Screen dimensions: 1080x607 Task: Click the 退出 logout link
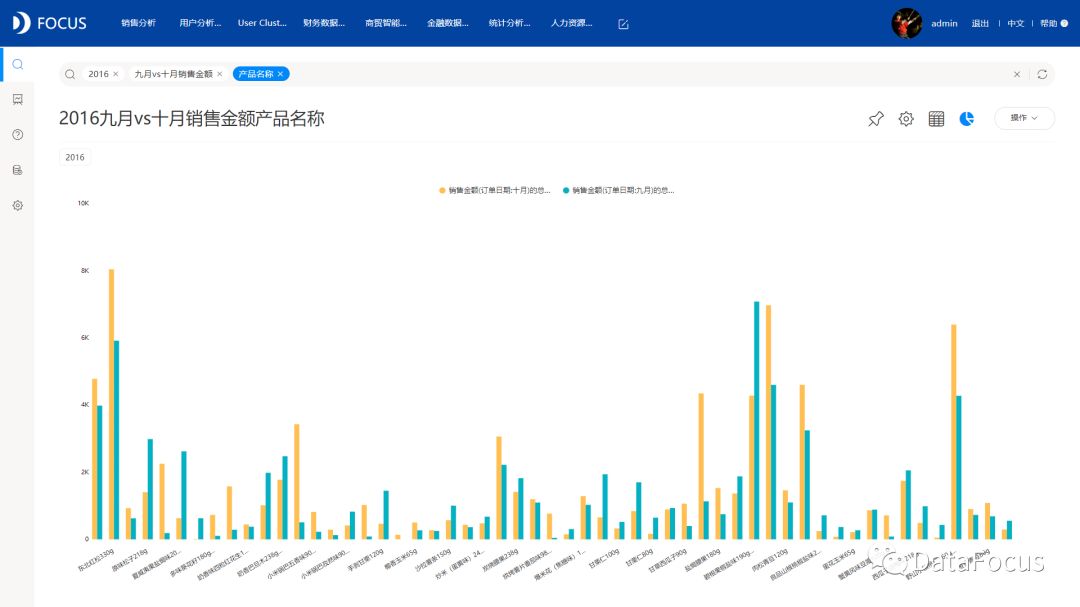pyautogui.click(x=980, y=23)
